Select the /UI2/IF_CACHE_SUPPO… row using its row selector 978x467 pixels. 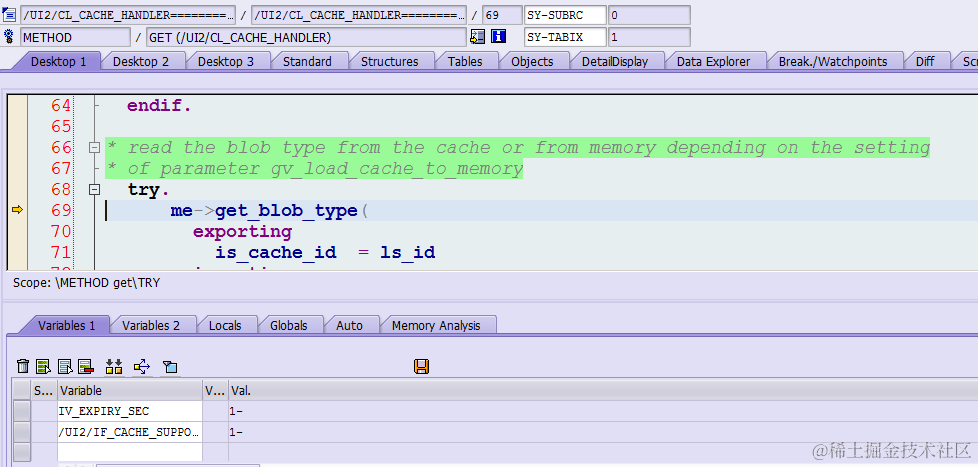tap(22, 432)
